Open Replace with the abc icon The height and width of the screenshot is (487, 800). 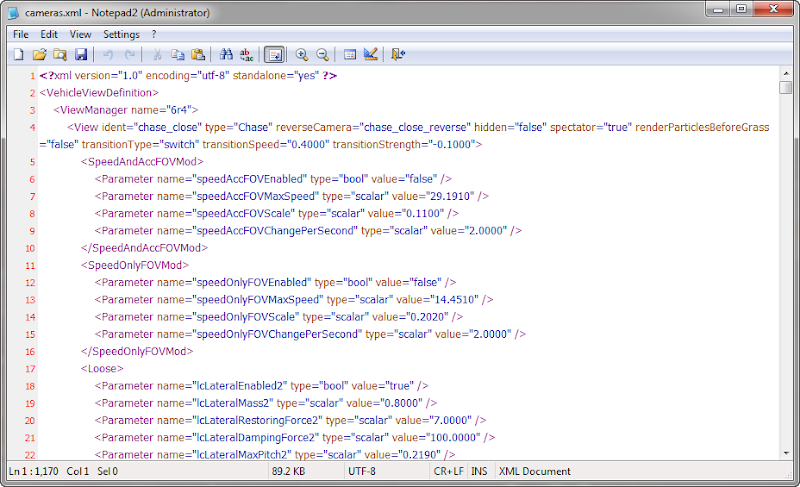(x=246, y=55)
